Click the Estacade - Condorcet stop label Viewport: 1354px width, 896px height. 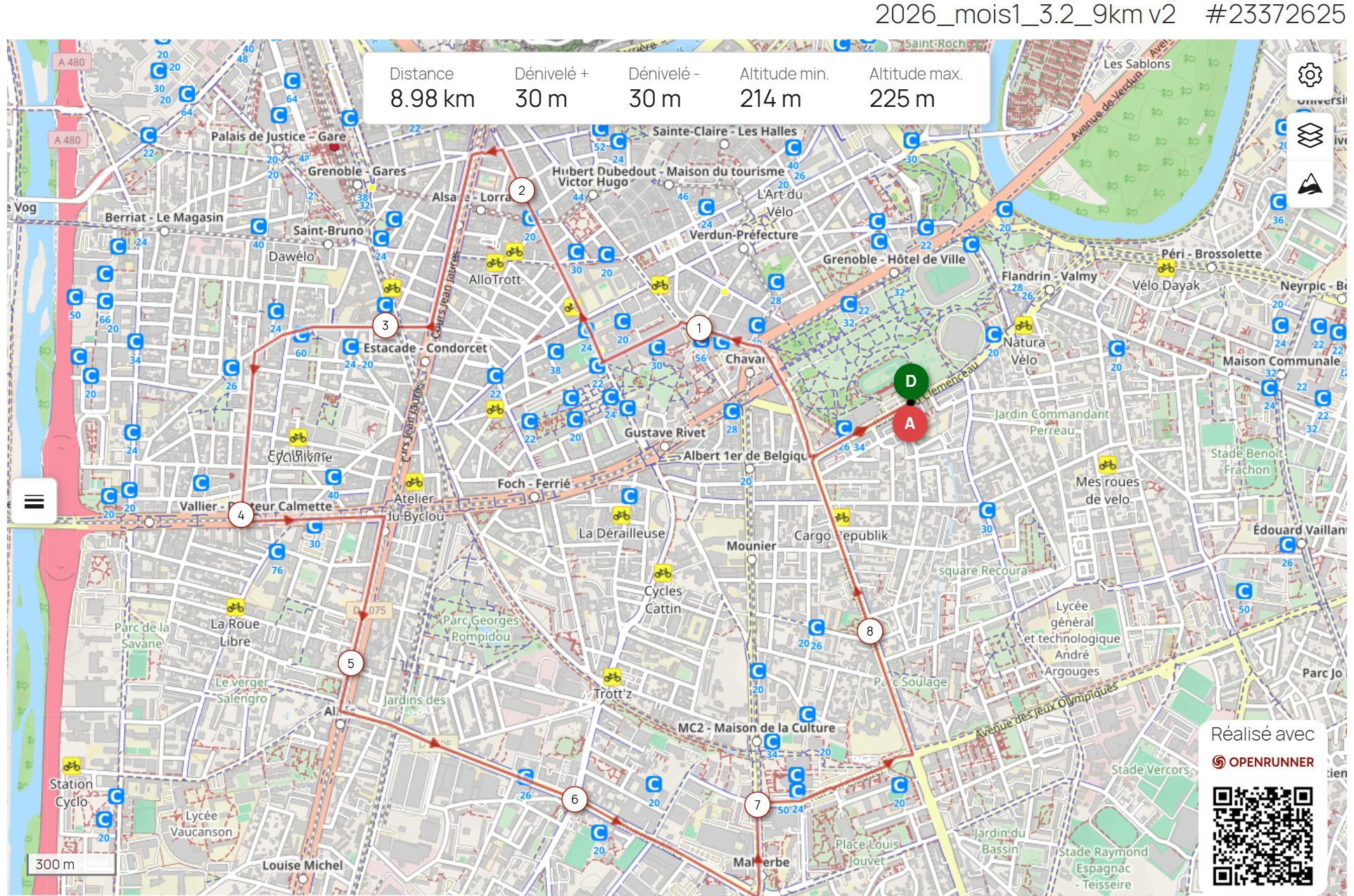(x=425, y=348)
